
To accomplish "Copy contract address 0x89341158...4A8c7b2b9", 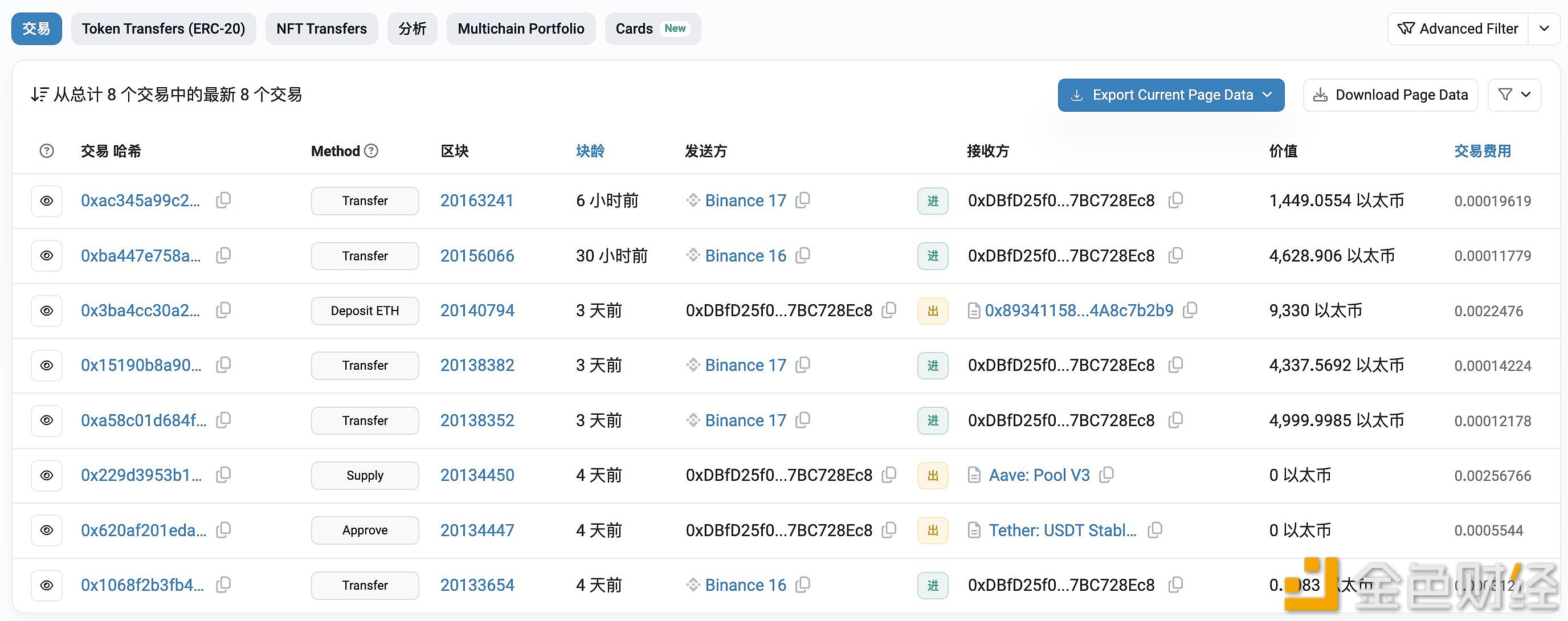I will (x=1190, y=310).
